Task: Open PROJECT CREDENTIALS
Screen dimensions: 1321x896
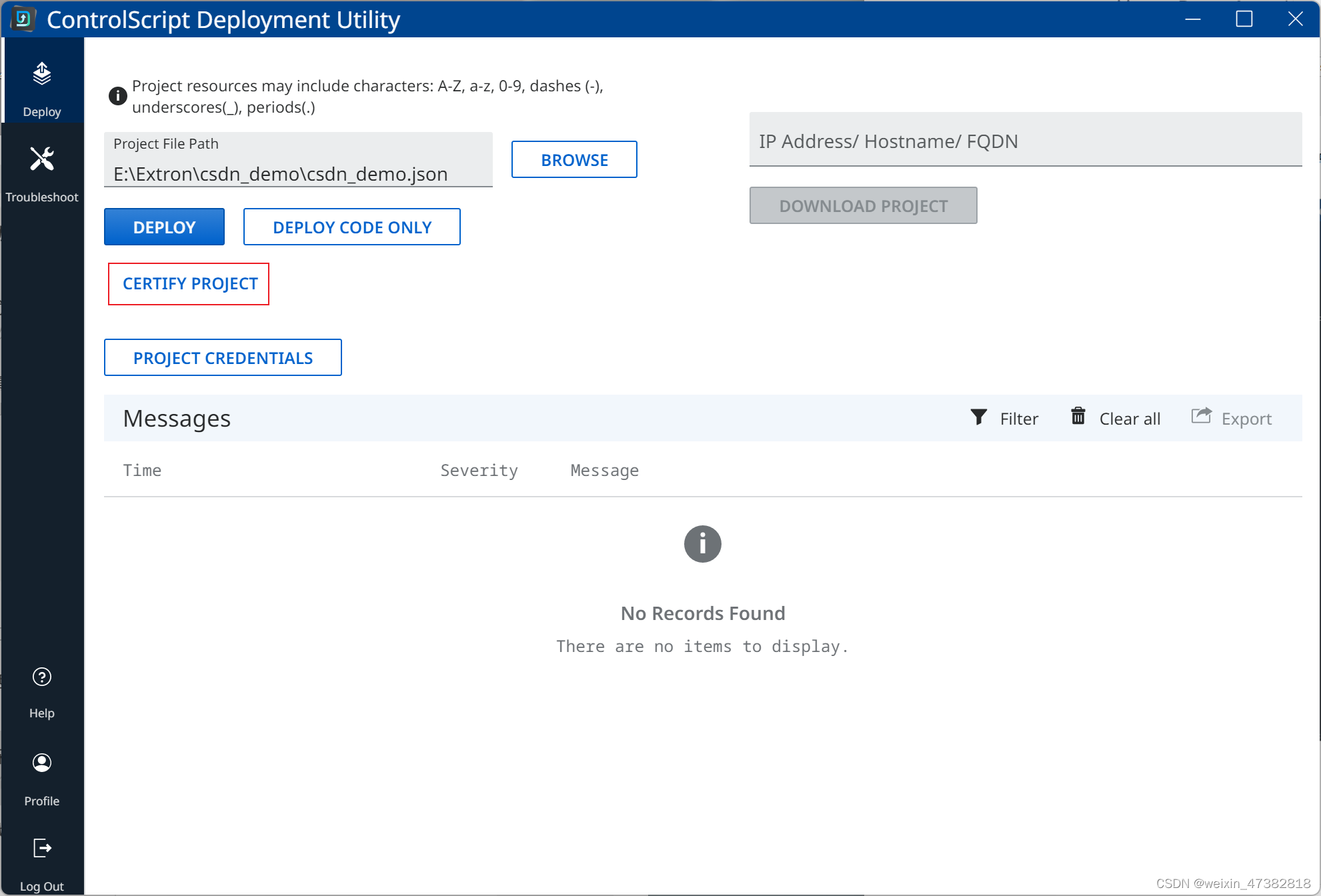Action: [x=223, y=358]
